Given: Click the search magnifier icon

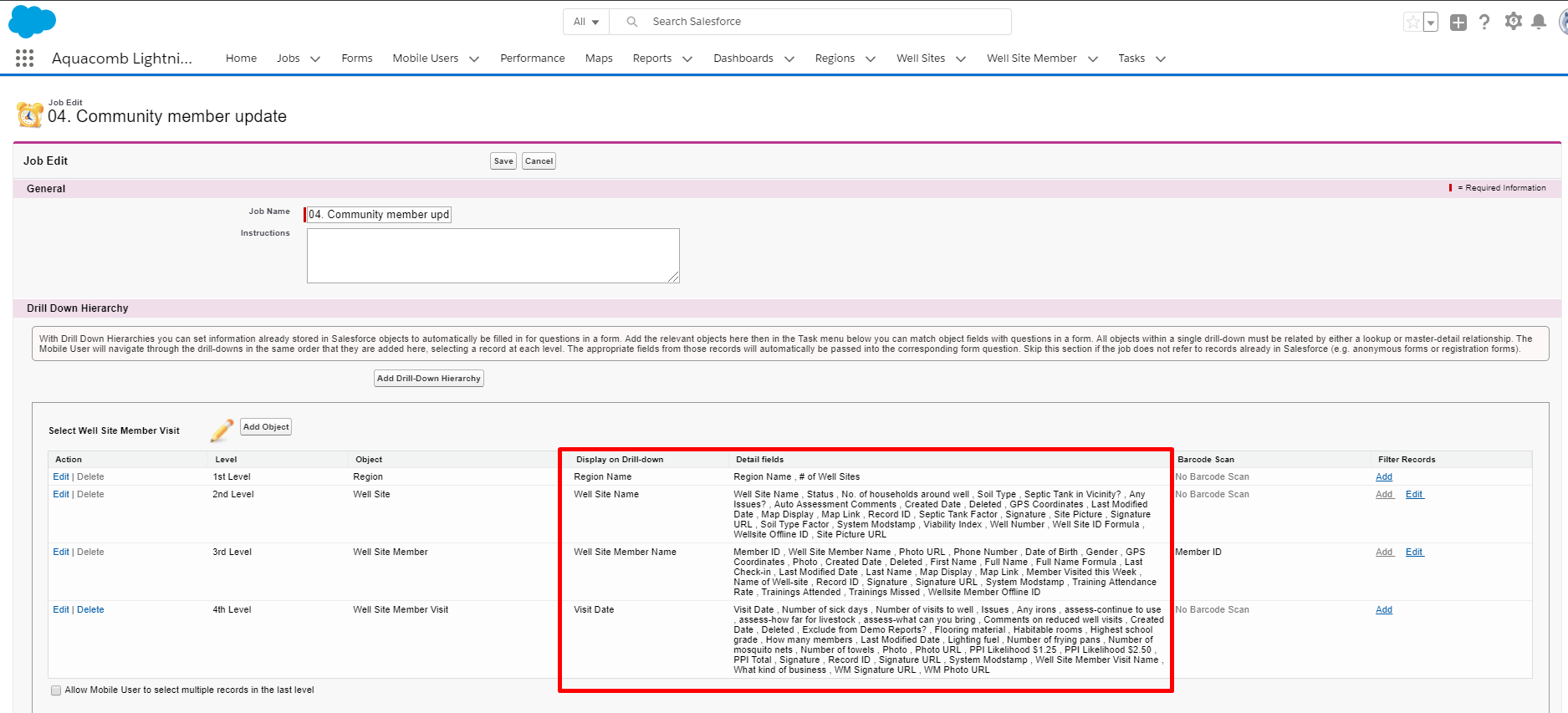Looking at the screenshot, I should pyautogui.click(x=632, y=22).
